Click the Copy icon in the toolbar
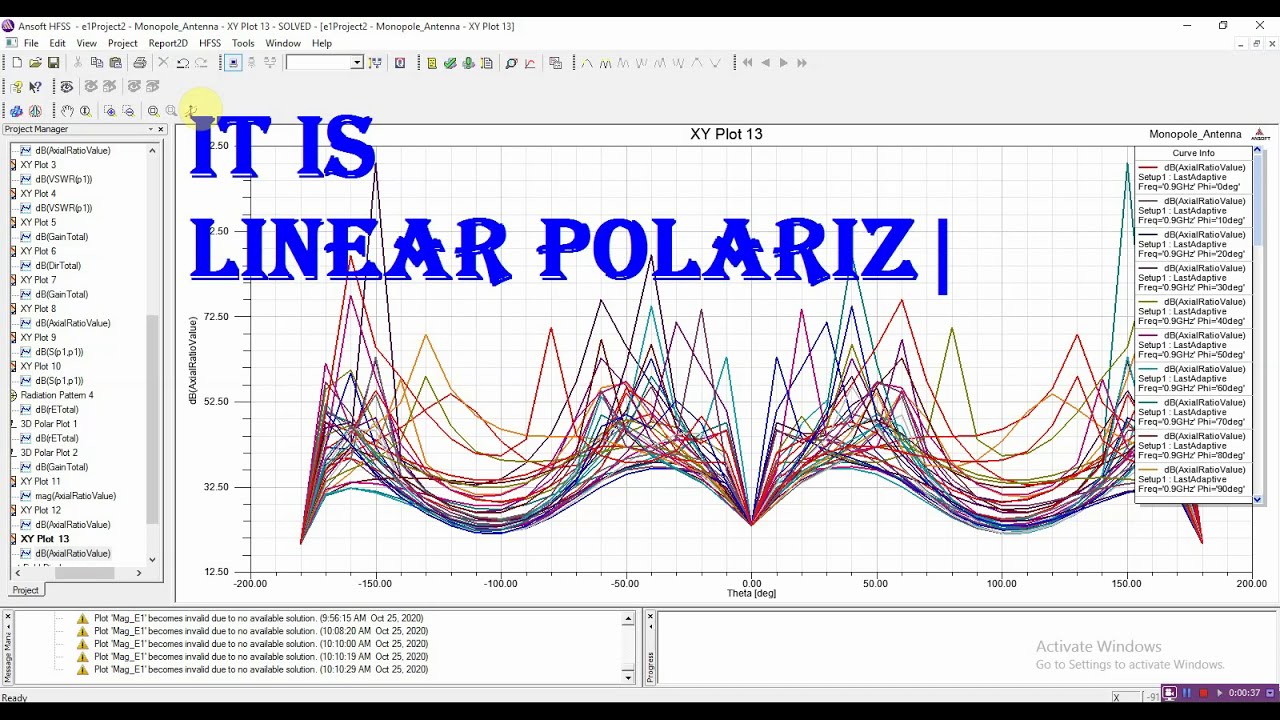 [97, 63]
